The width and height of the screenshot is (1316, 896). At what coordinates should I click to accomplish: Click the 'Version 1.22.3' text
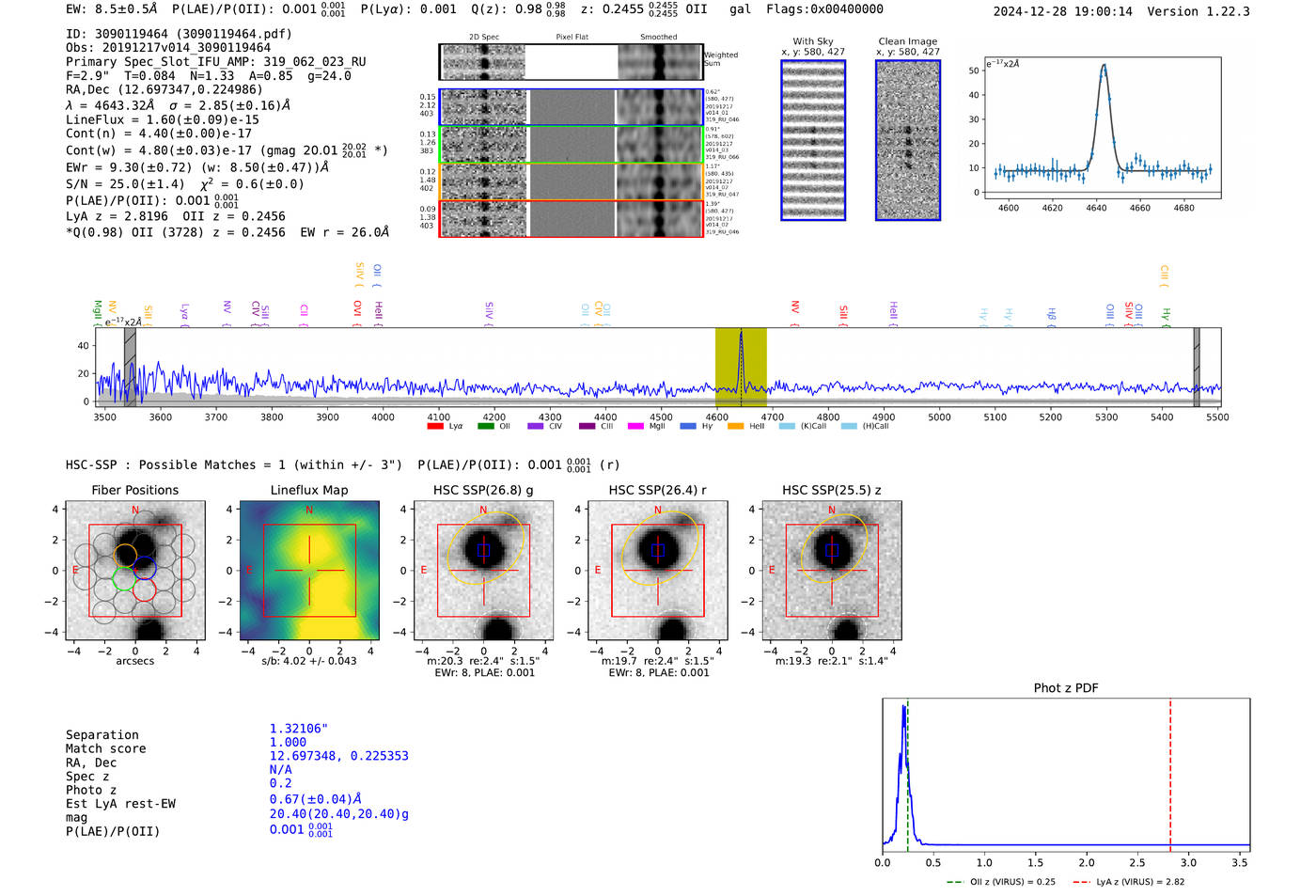(1198, 11)
